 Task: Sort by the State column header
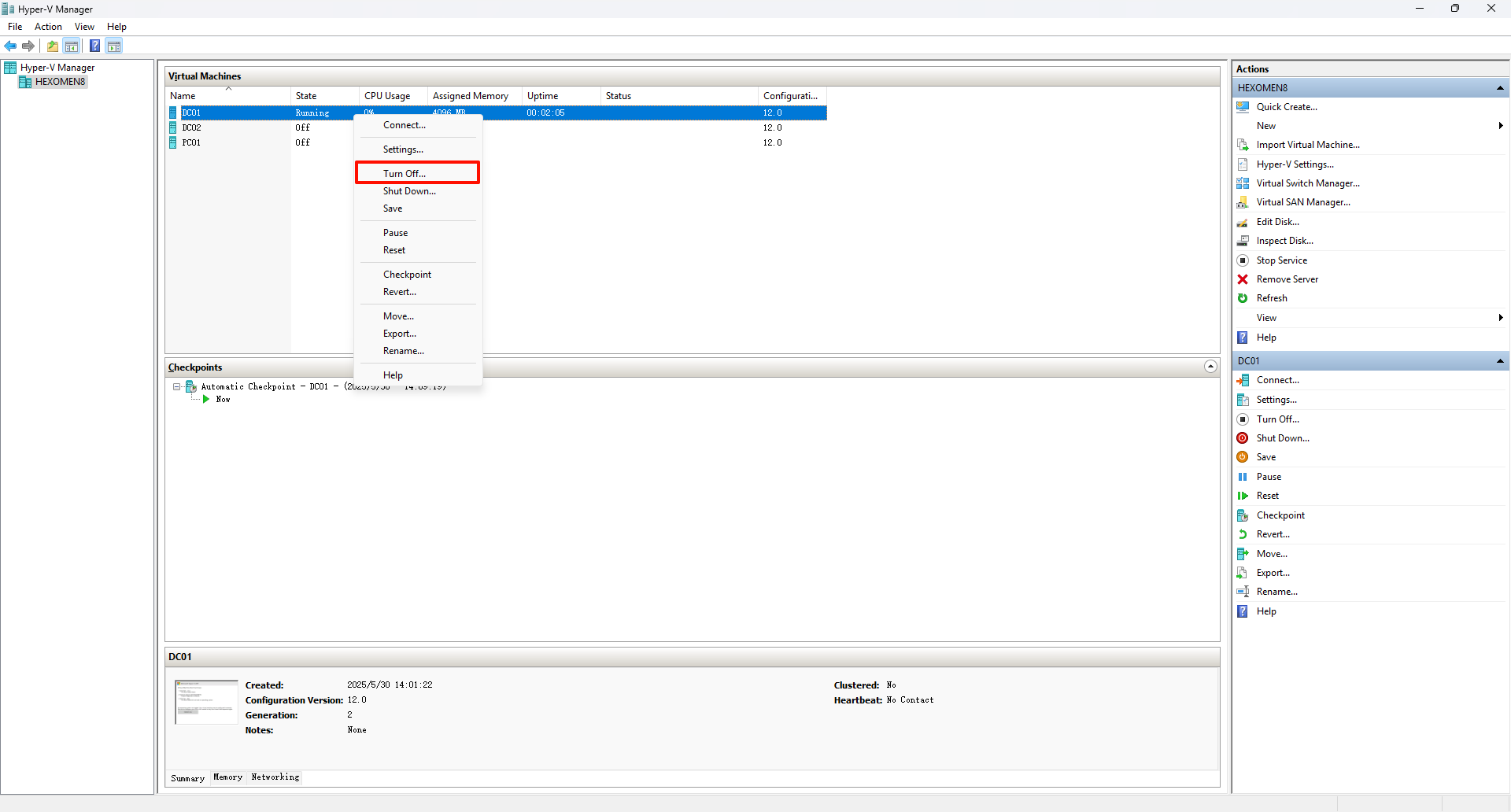pyautogui.click(x=325, y=96)
